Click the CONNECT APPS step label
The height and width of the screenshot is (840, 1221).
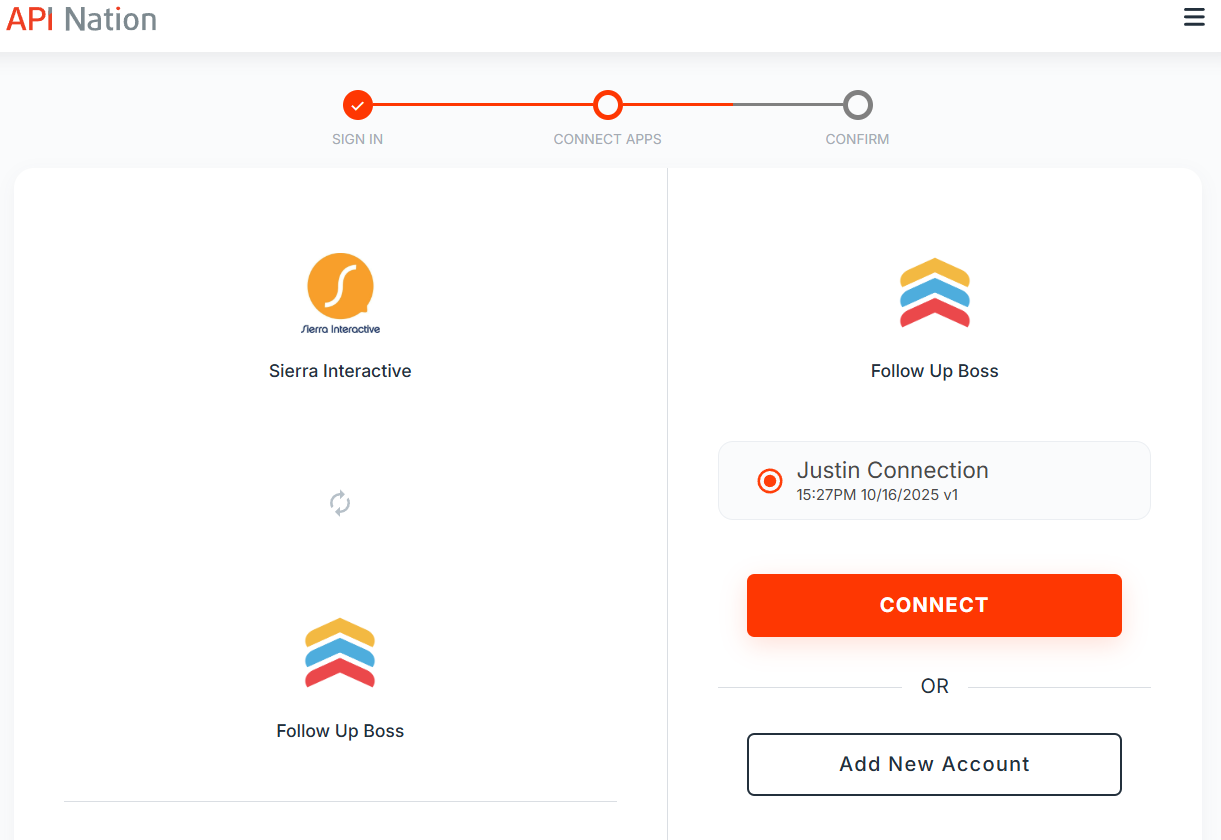(608, 139)
